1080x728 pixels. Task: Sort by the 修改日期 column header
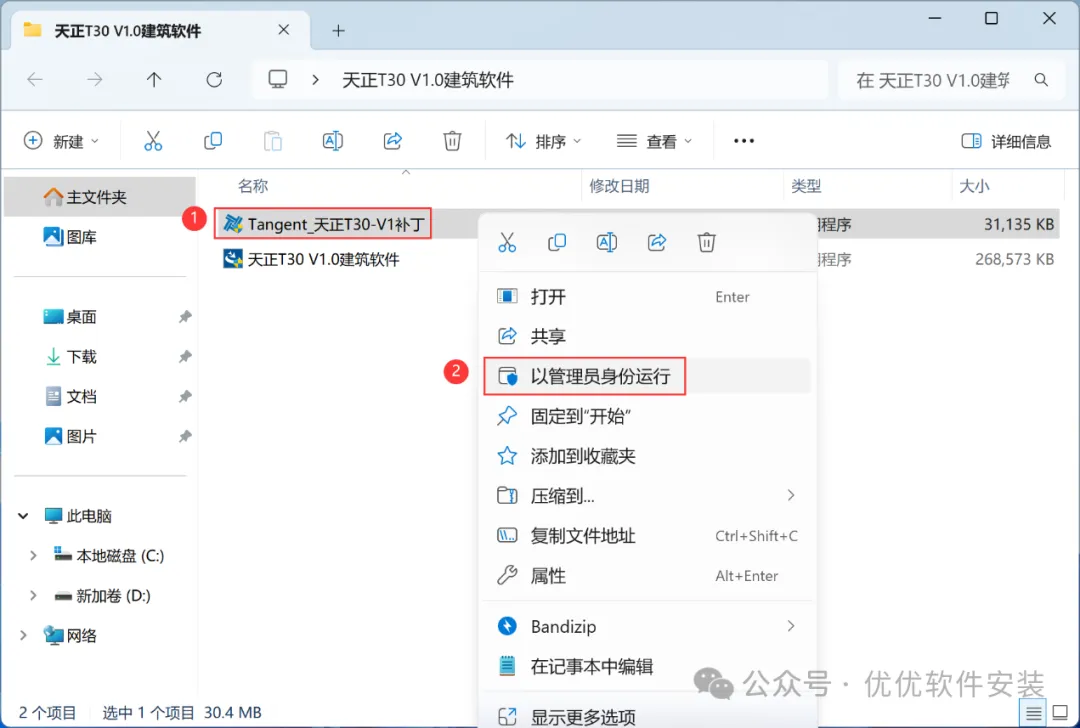(619, 186)
